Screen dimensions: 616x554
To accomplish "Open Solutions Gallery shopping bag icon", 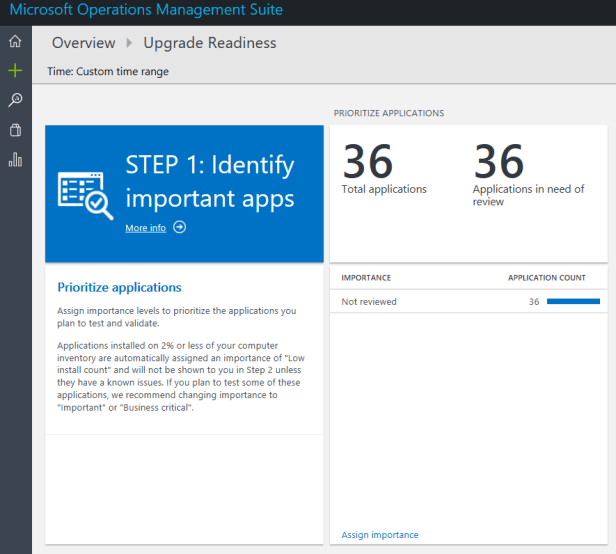I will coord(15,130).
